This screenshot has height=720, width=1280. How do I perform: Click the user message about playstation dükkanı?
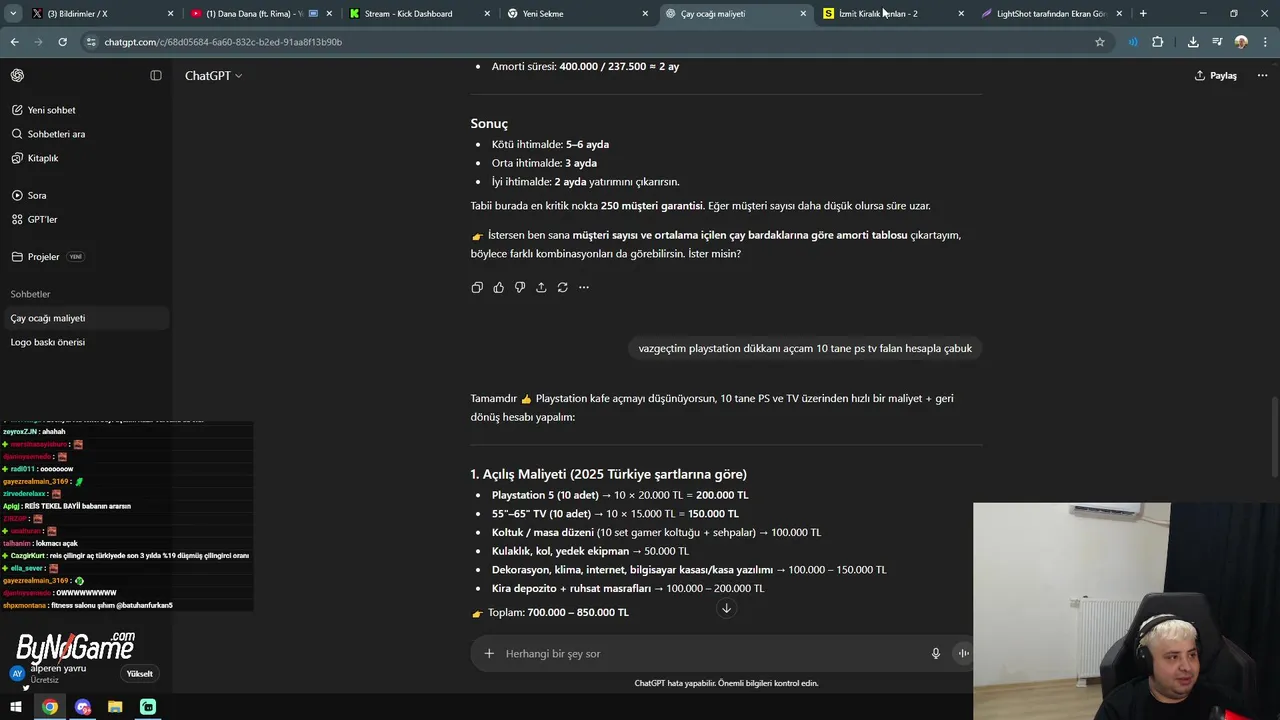(x=805, y=348)
